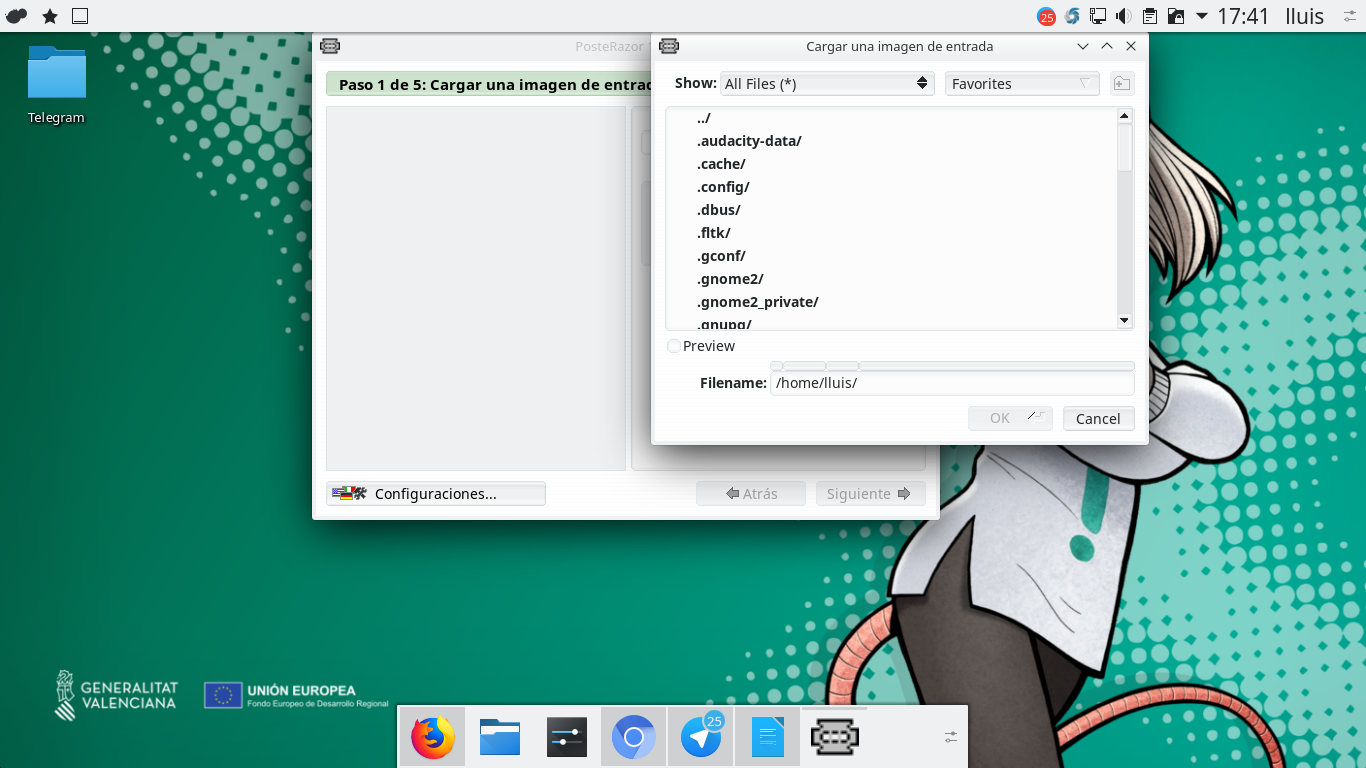
Task: Click the show desktop panel icon
Action: coord(80,16)
